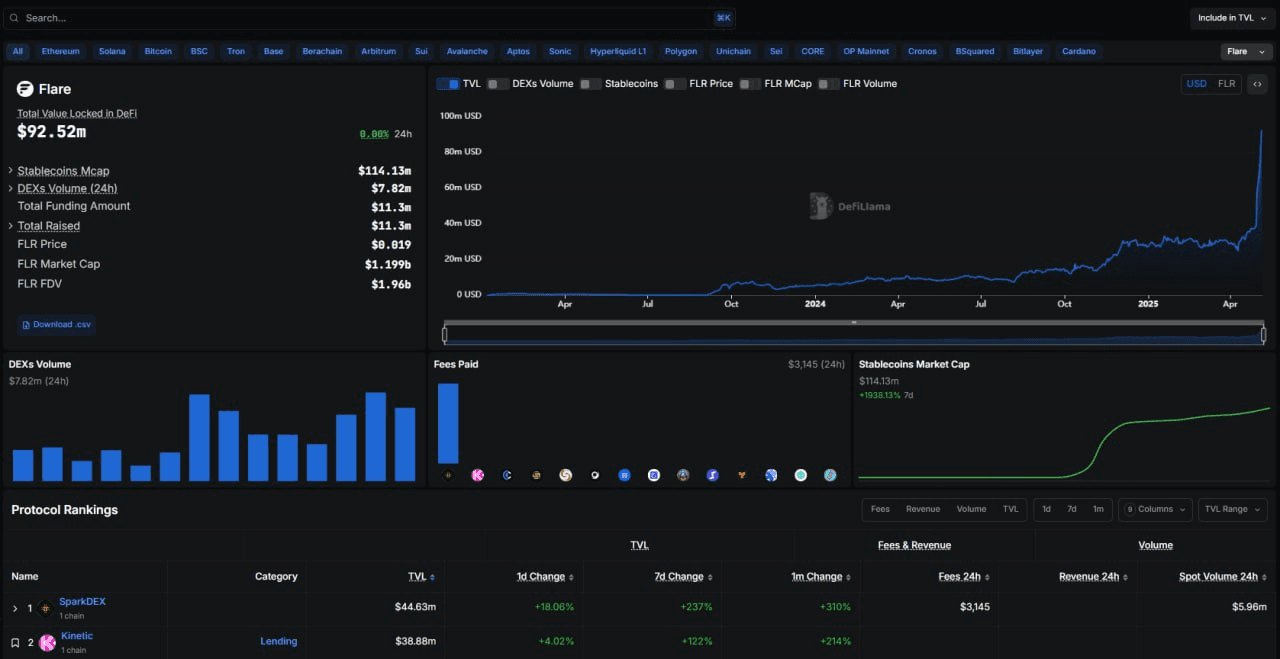Switch rankings to the TVL filter
Image resolution: width=1280 pixels, height=659 pixels.
point(1011,509)
